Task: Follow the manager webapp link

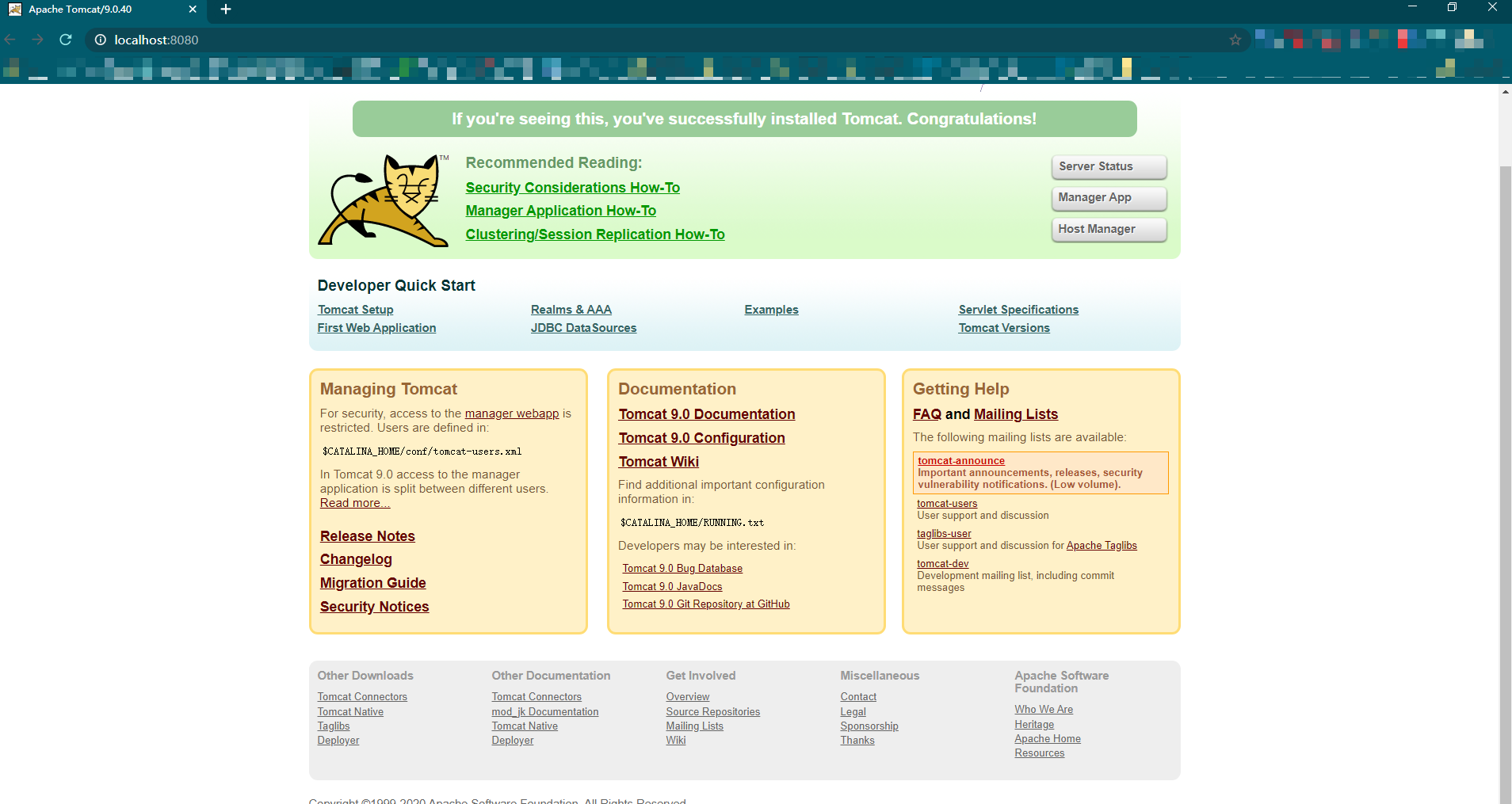Action: click(x=512, y=413)
